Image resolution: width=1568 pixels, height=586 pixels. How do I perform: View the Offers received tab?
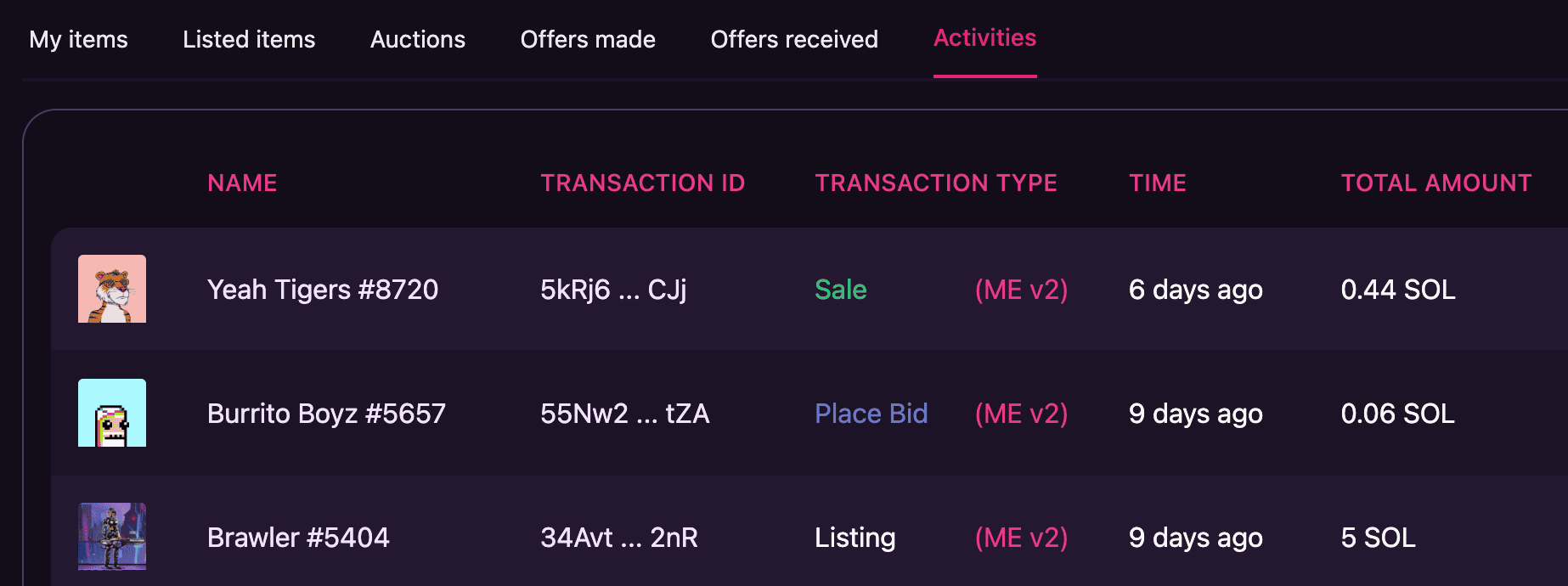coord(793,39)
